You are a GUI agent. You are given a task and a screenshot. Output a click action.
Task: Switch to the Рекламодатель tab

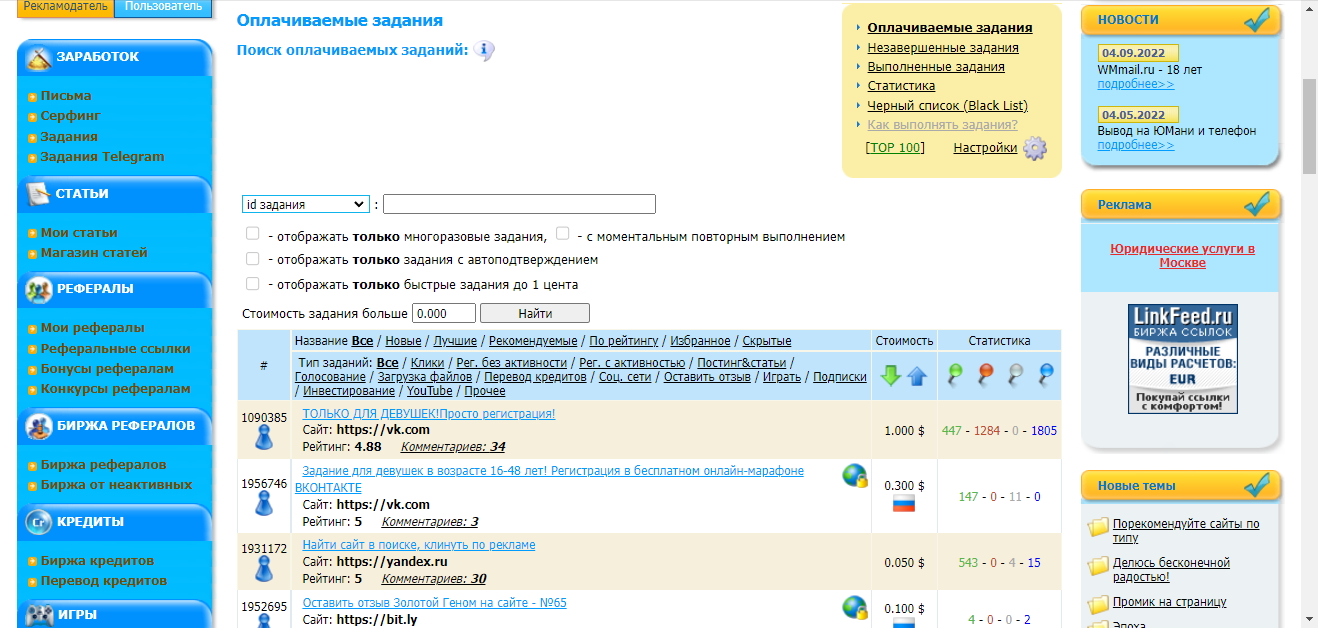(66, 7)
